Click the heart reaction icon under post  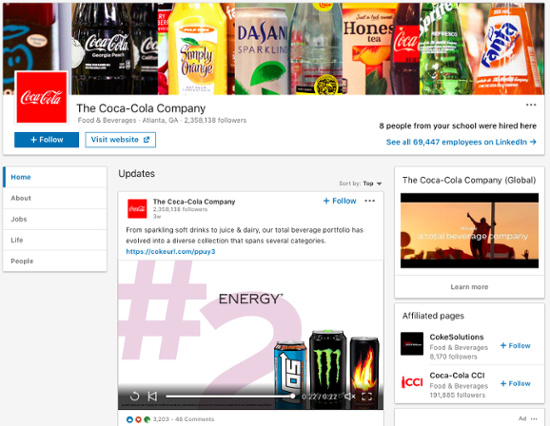coord(138,419)
